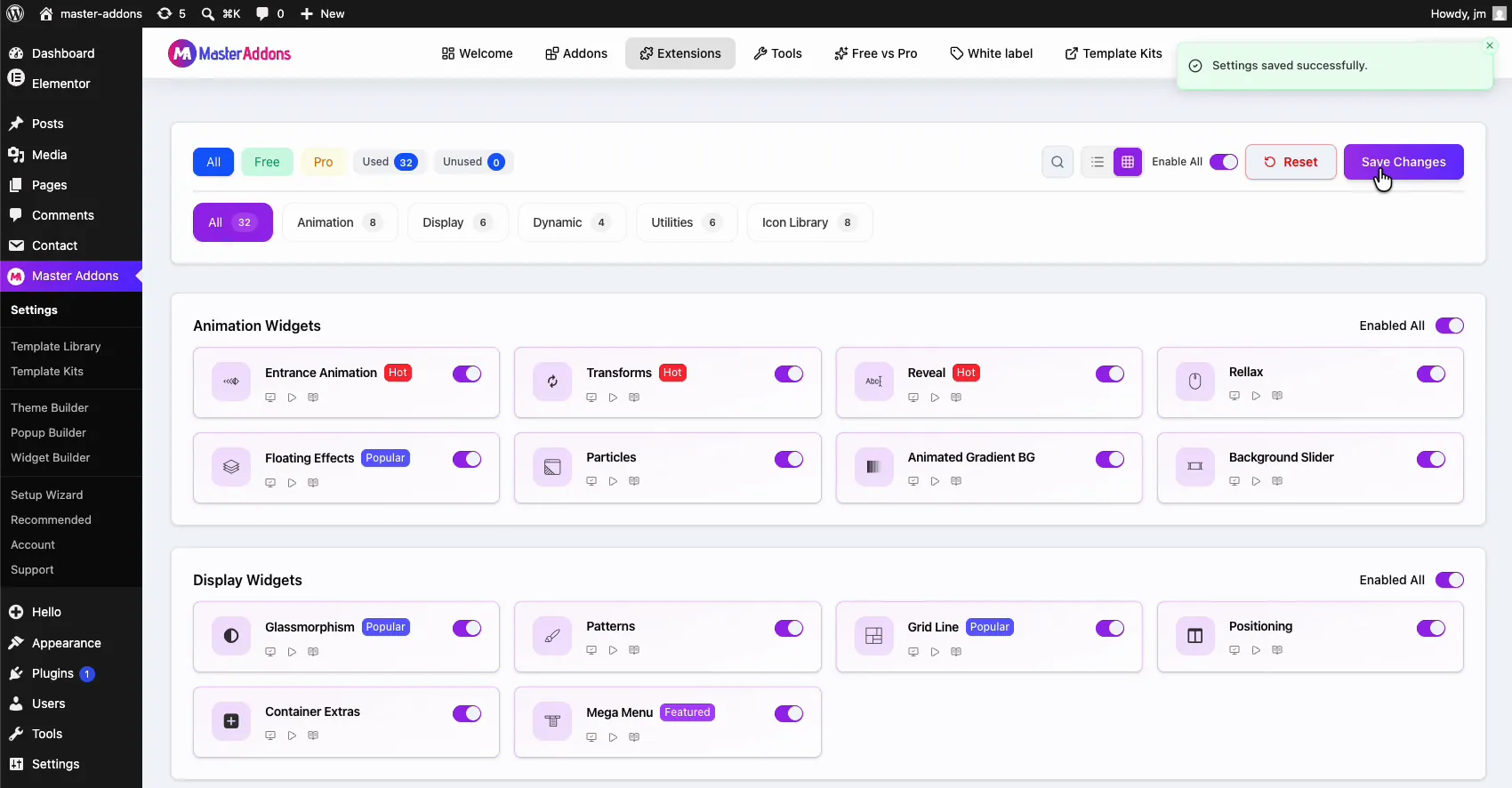Click the Glassmorphism widget icon tile
The height and width of the screenshot is (788, 1512).
click(x=231, y=636)
